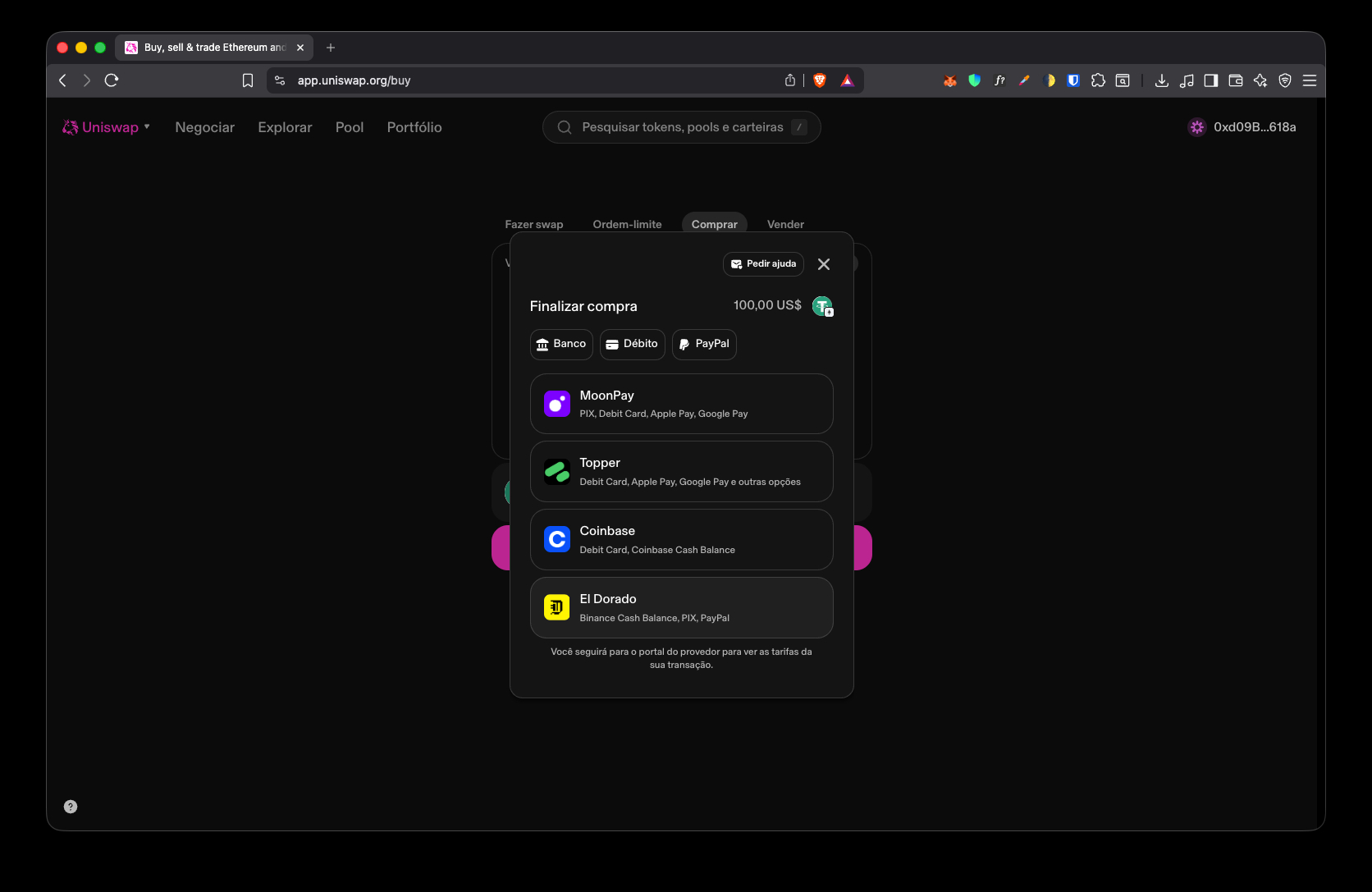Activate the color picker eyedropper extension
The height and width of the screenshot is (892, 1372).
pyautogui.click(x=1024, y=80)
